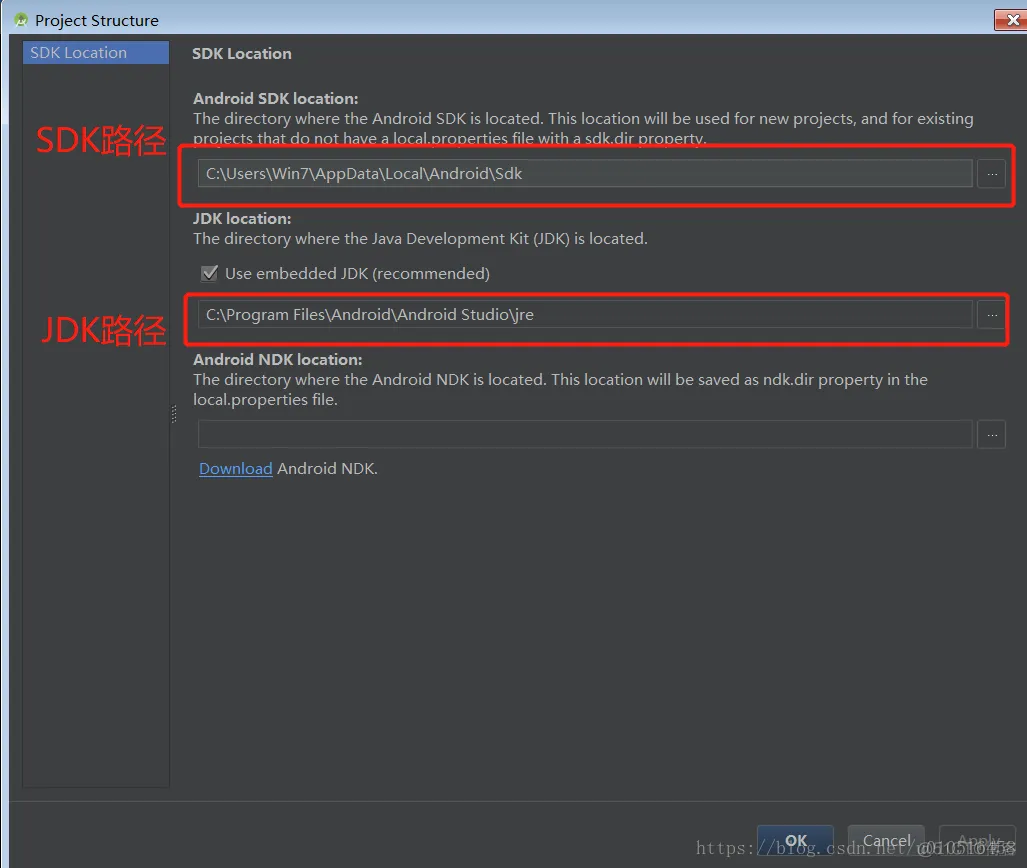Browse for the Android SDK location folder

click(x=992, y=174)
